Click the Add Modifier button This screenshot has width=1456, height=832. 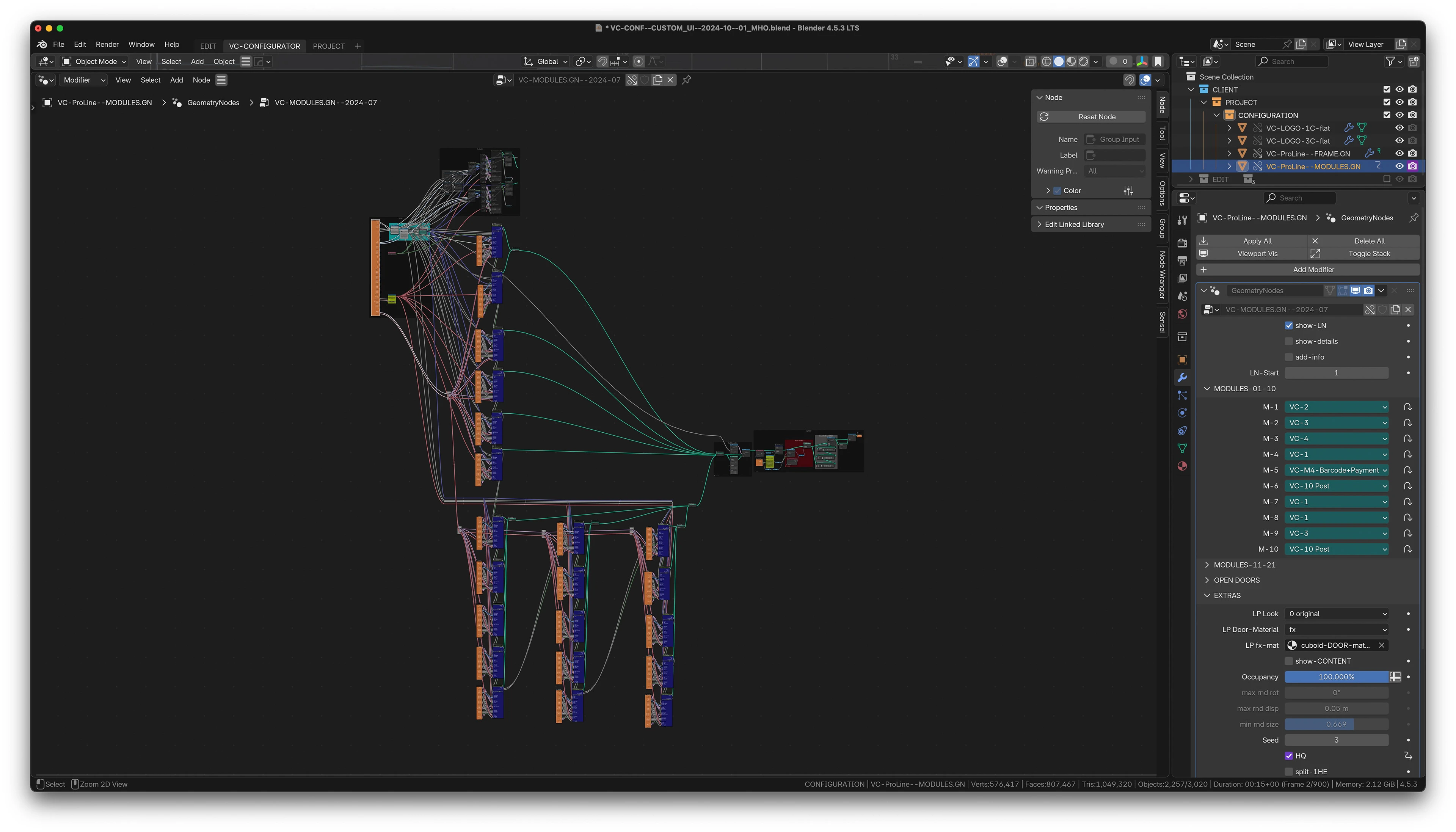click(x=1308, y=270)
